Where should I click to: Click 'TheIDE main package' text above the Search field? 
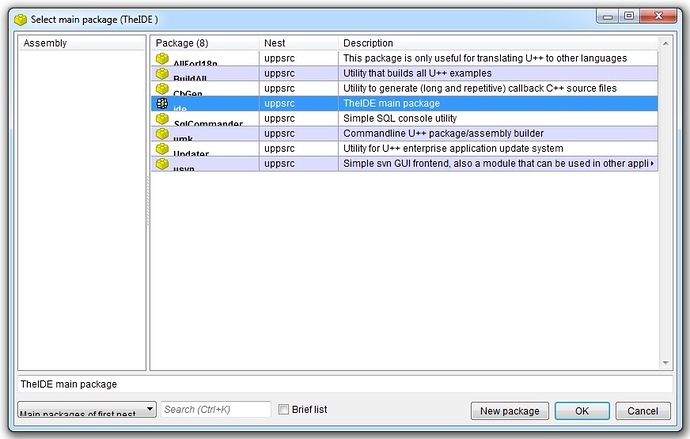[69, 384]
